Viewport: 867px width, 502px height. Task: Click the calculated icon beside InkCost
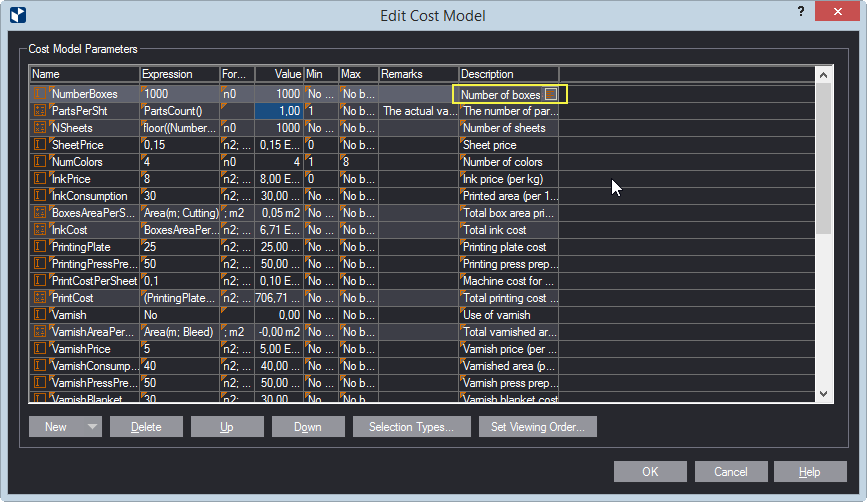point(40,230)
